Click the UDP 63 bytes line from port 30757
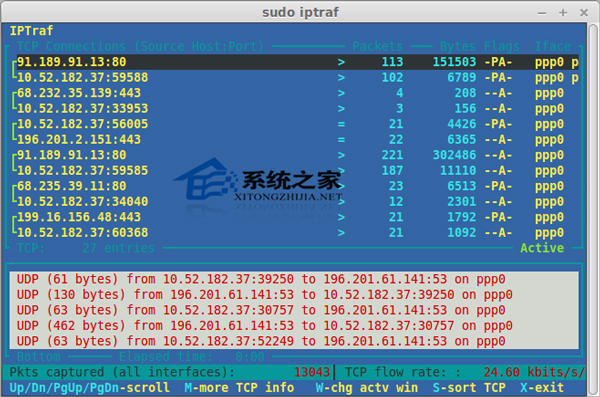This screenshot has width=600, height=397. click(261, 310)
